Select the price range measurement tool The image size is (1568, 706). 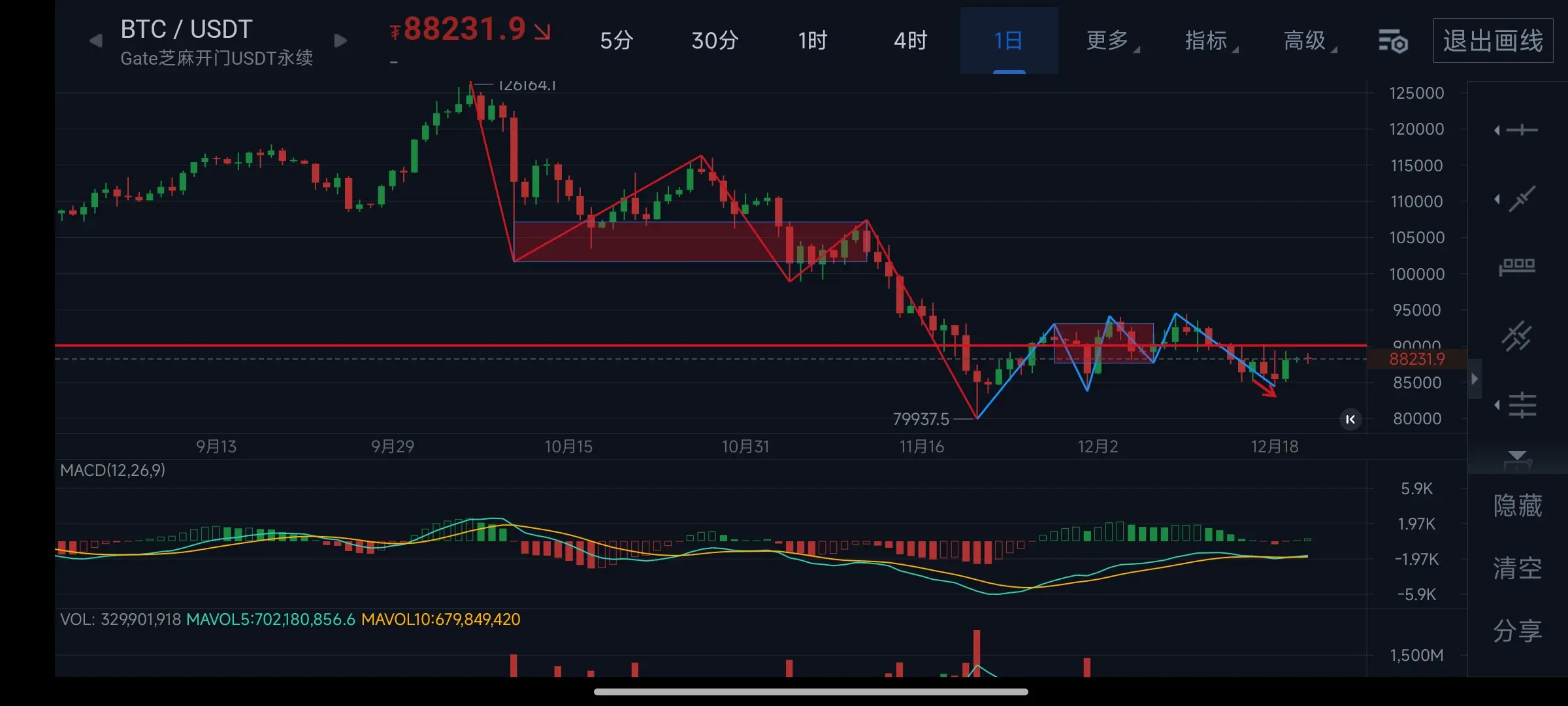point(1517,266)
